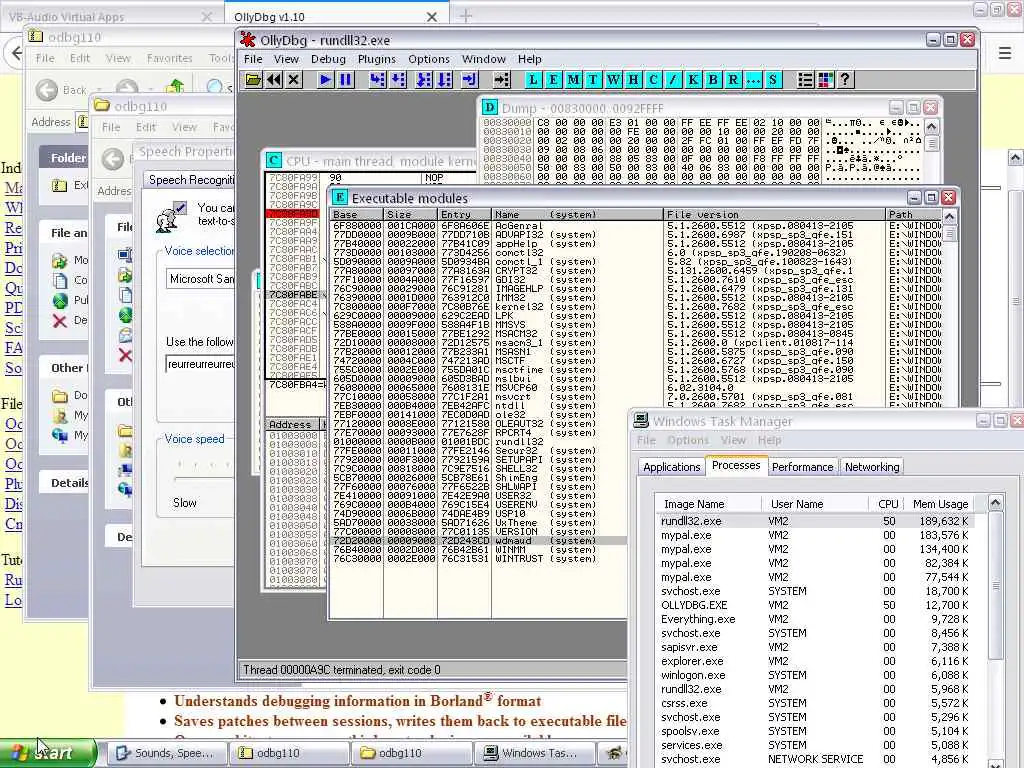Click Dump window scroll-up arrow
This screenshot has height=768, width=1024.
pyautogui.click(x=932, y=126)
